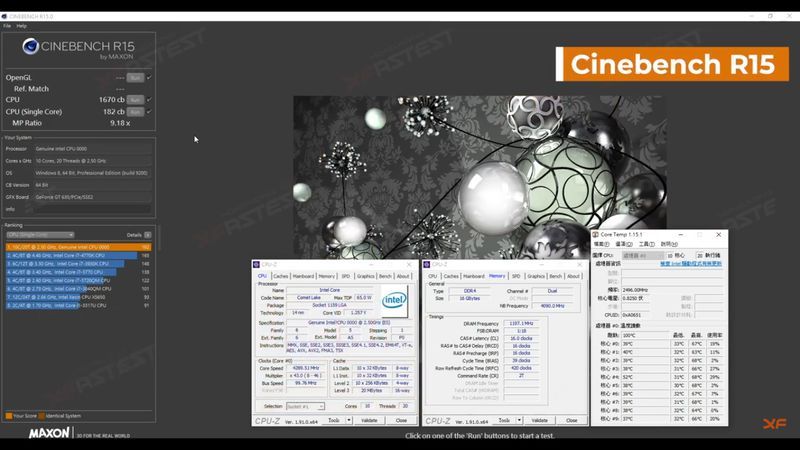Toggle the CPU (Single Core) test checkbox
The width and height of the screenshot is (800, 450).
pos(149,112)
